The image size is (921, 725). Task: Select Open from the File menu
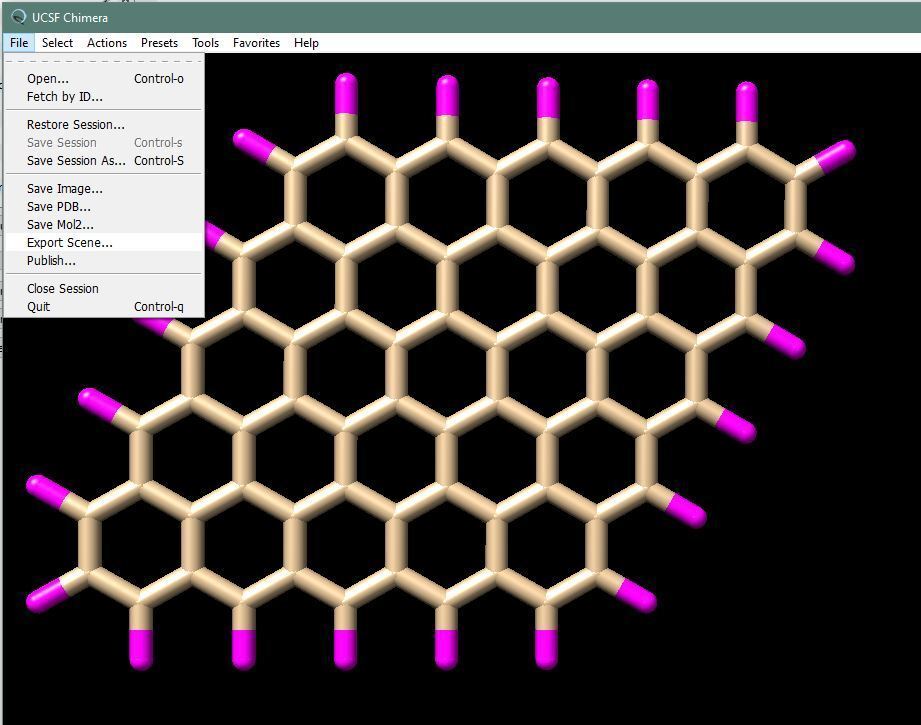(46, 78)
